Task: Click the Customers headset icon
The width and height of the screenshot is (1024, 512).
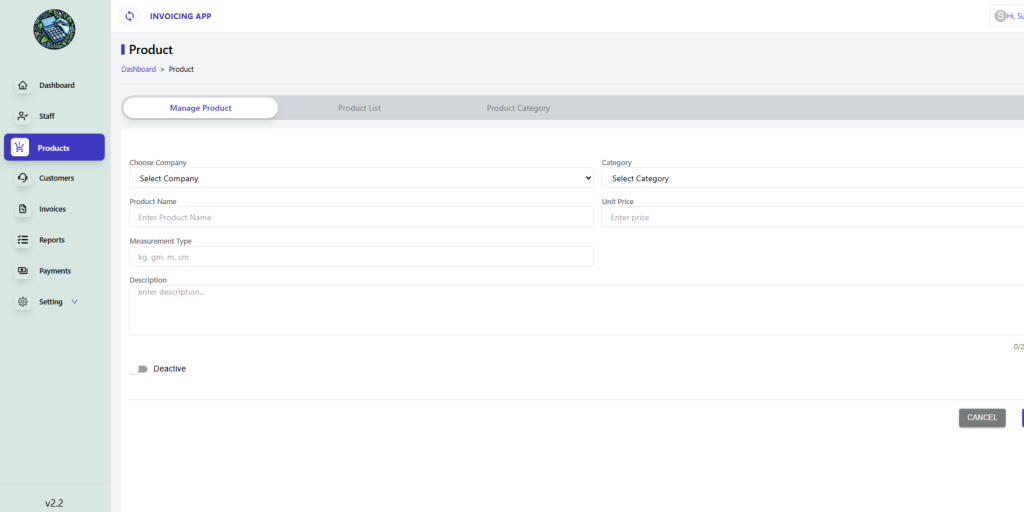Action: click(23, 178)
